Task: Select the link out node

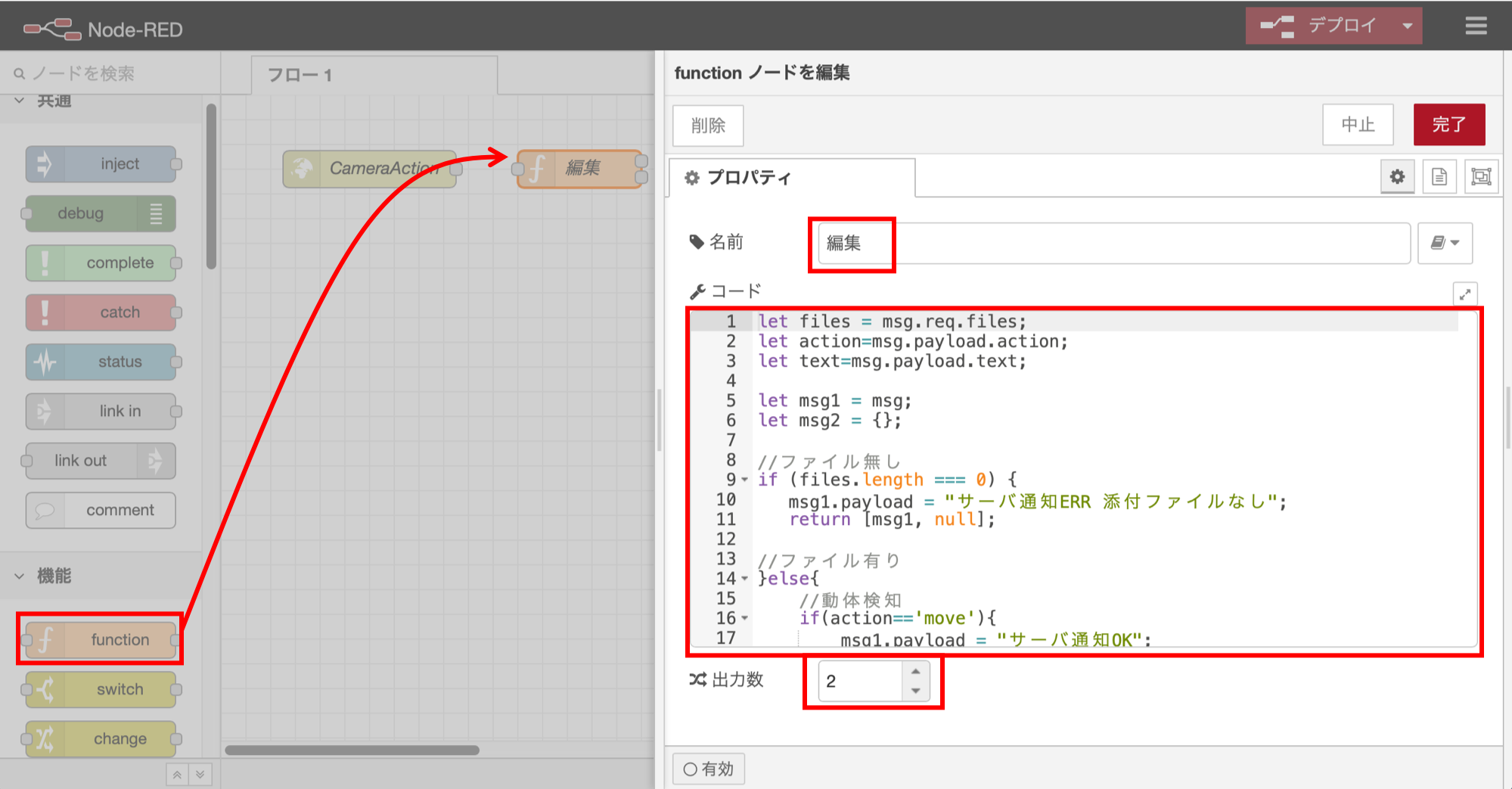Action: click(101, 461)
